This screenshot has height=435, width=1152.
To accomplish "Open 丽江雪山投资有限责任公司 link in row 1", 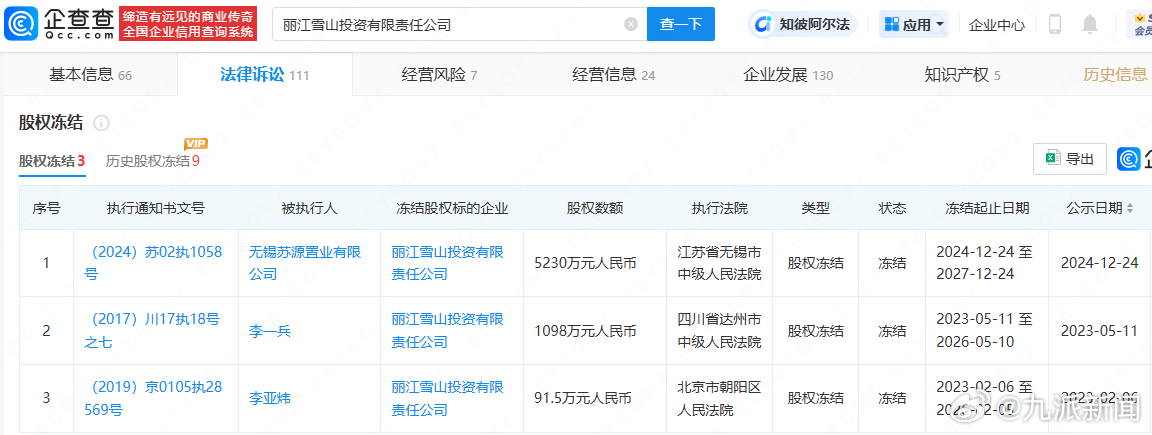I will [x=447, y=263].
